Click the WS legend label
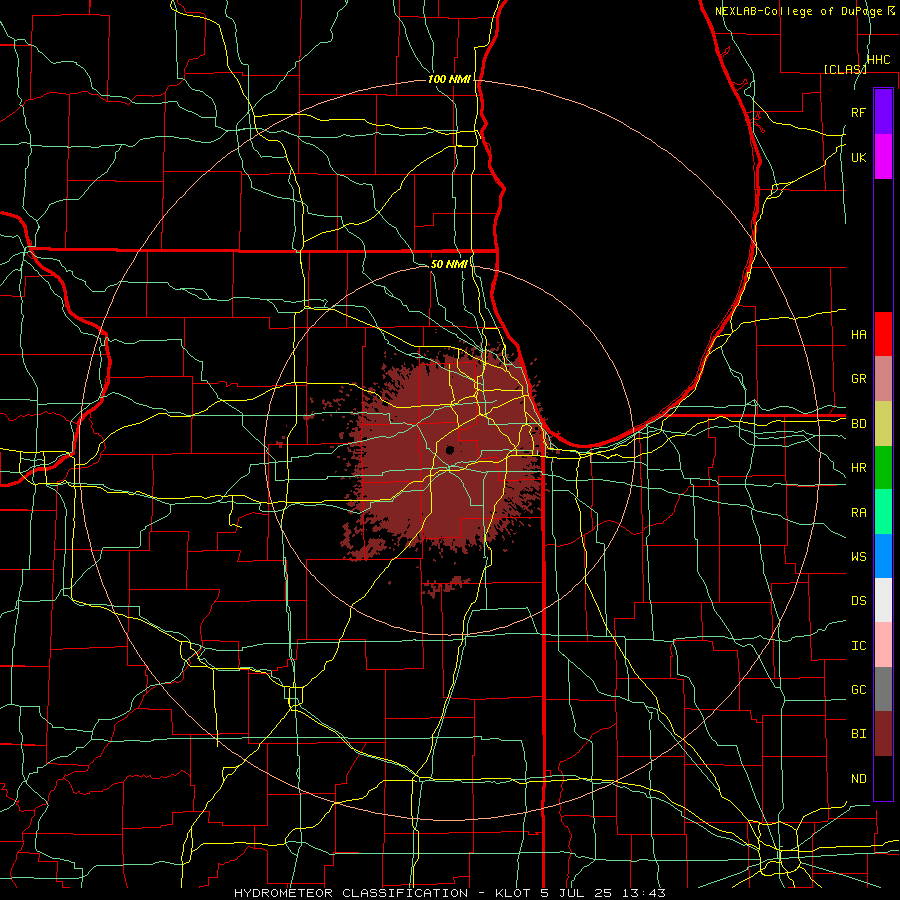This screenshot has height=900, width=900. pos(859,557)
